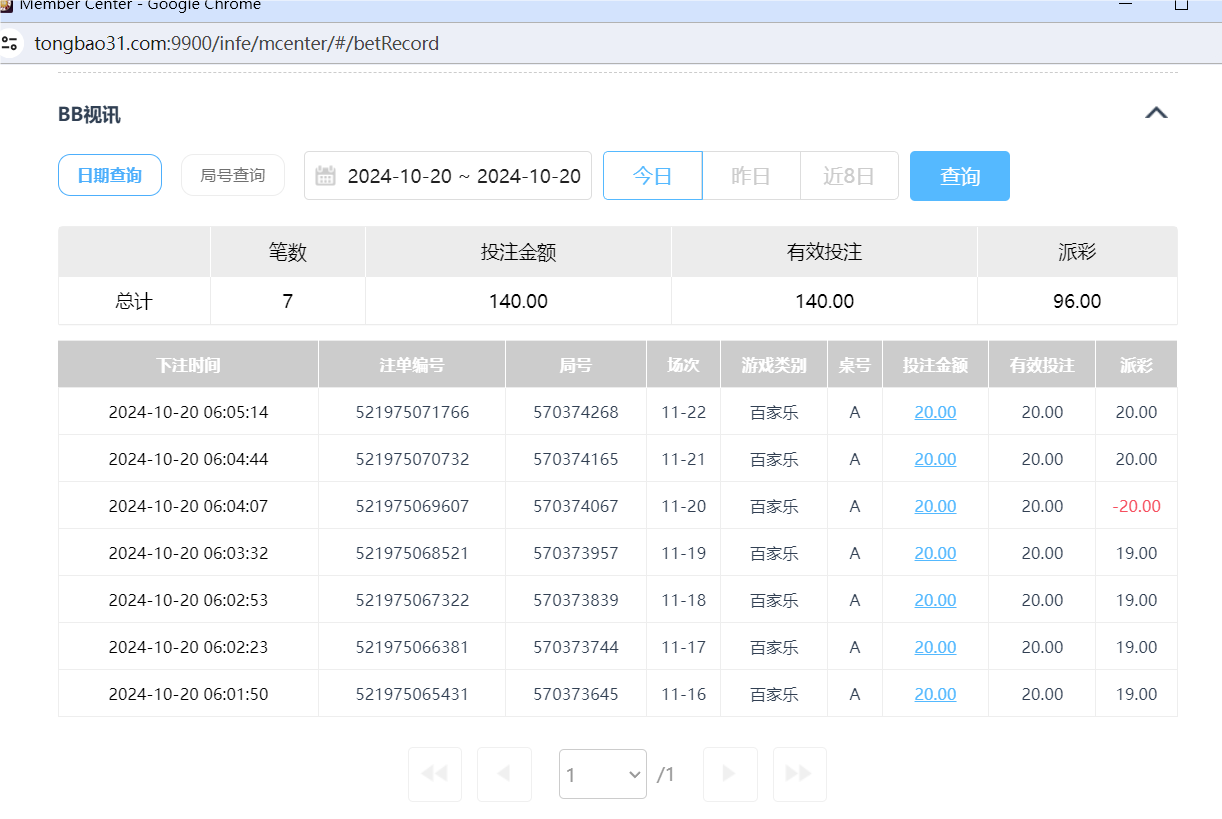This screenshot has width=1222, height=819.
Task: Open bet amount link for 注单 521975071766
Action: tap(935, 411)
